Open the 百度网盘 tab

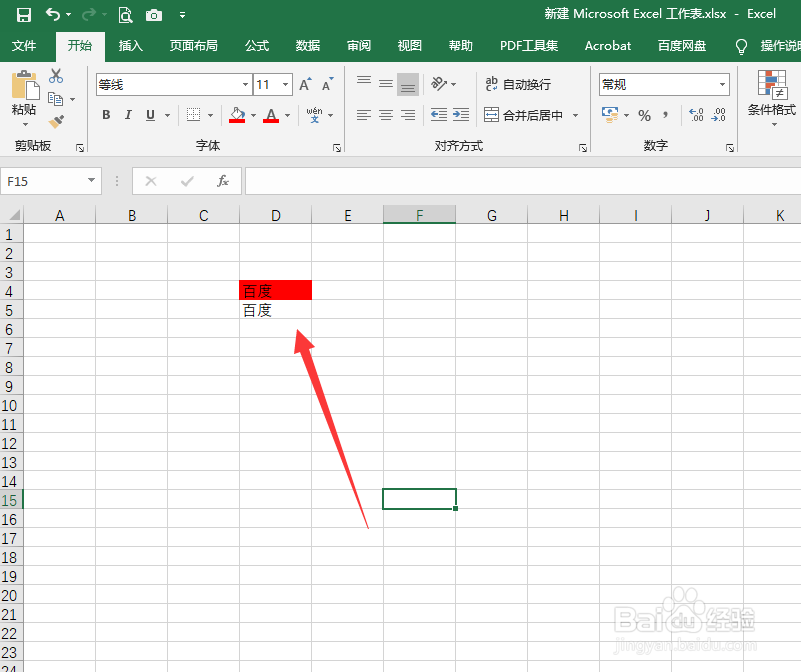pyautogui.click(x=682, y=46)
